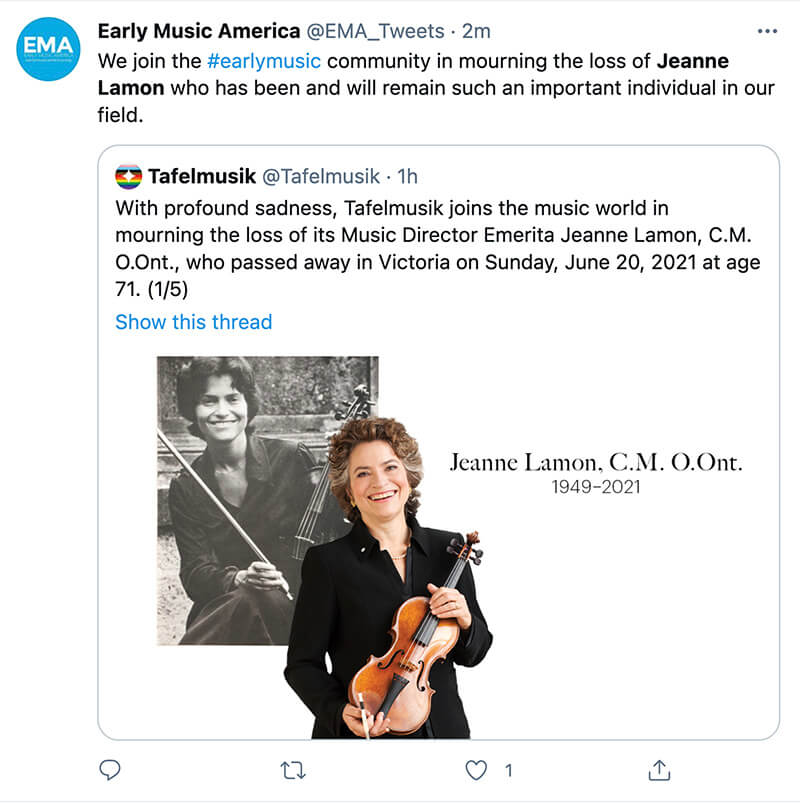Click the @Tafelmusik handle
This screenshot has width=800, height=803.
click(320, 177)
